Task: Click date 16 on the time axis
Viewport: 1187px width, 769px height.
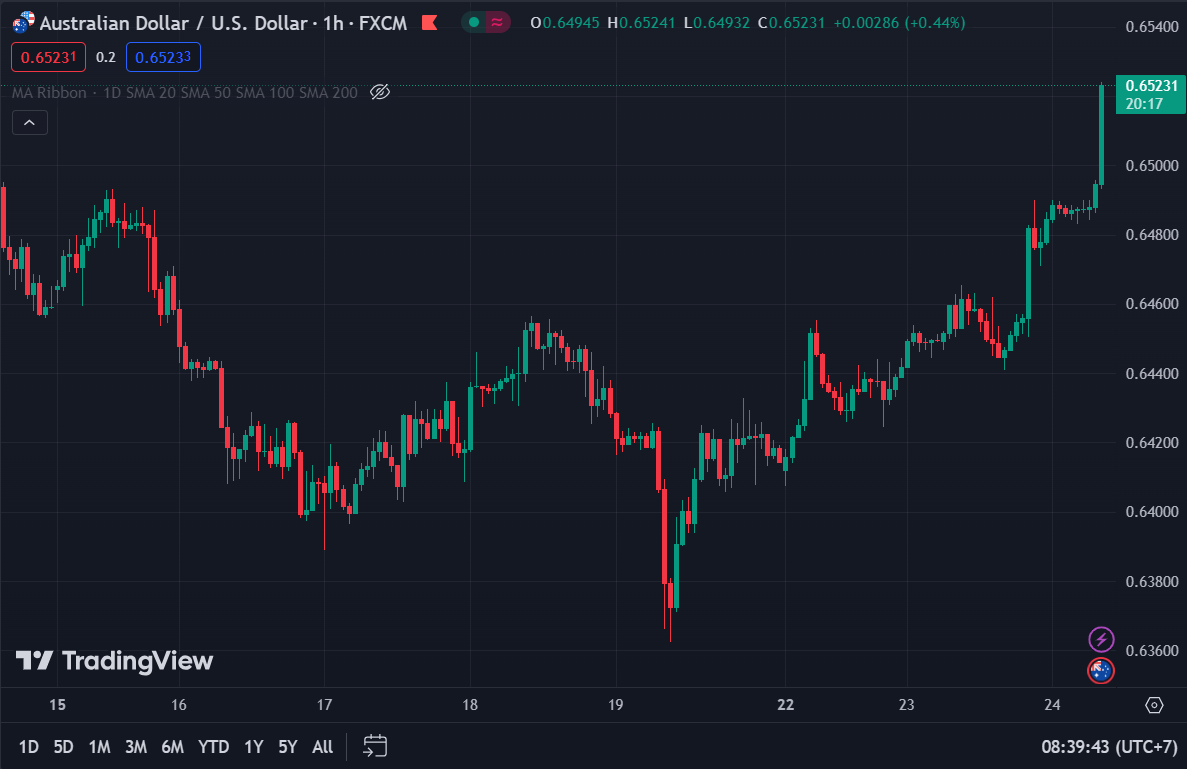Action: 179,705
